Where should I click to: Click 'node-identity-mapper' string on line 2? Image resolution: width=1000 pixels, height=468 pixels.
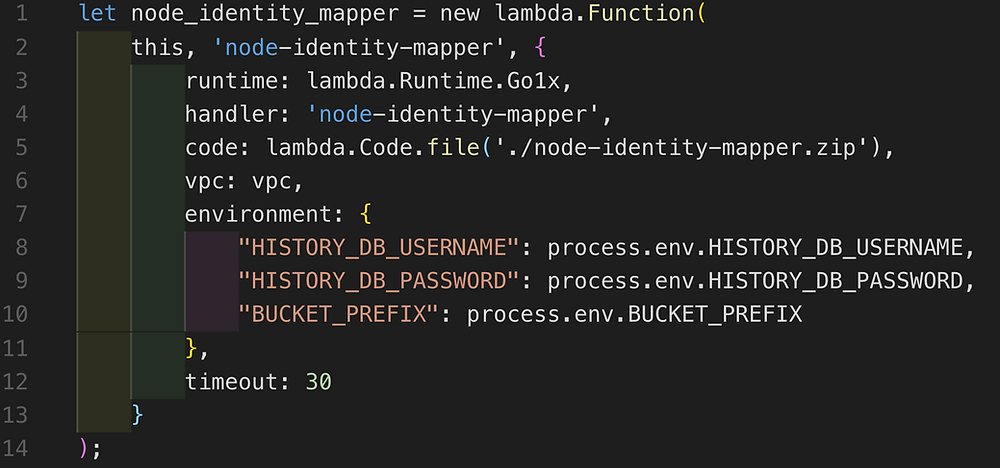click(359, 48)
